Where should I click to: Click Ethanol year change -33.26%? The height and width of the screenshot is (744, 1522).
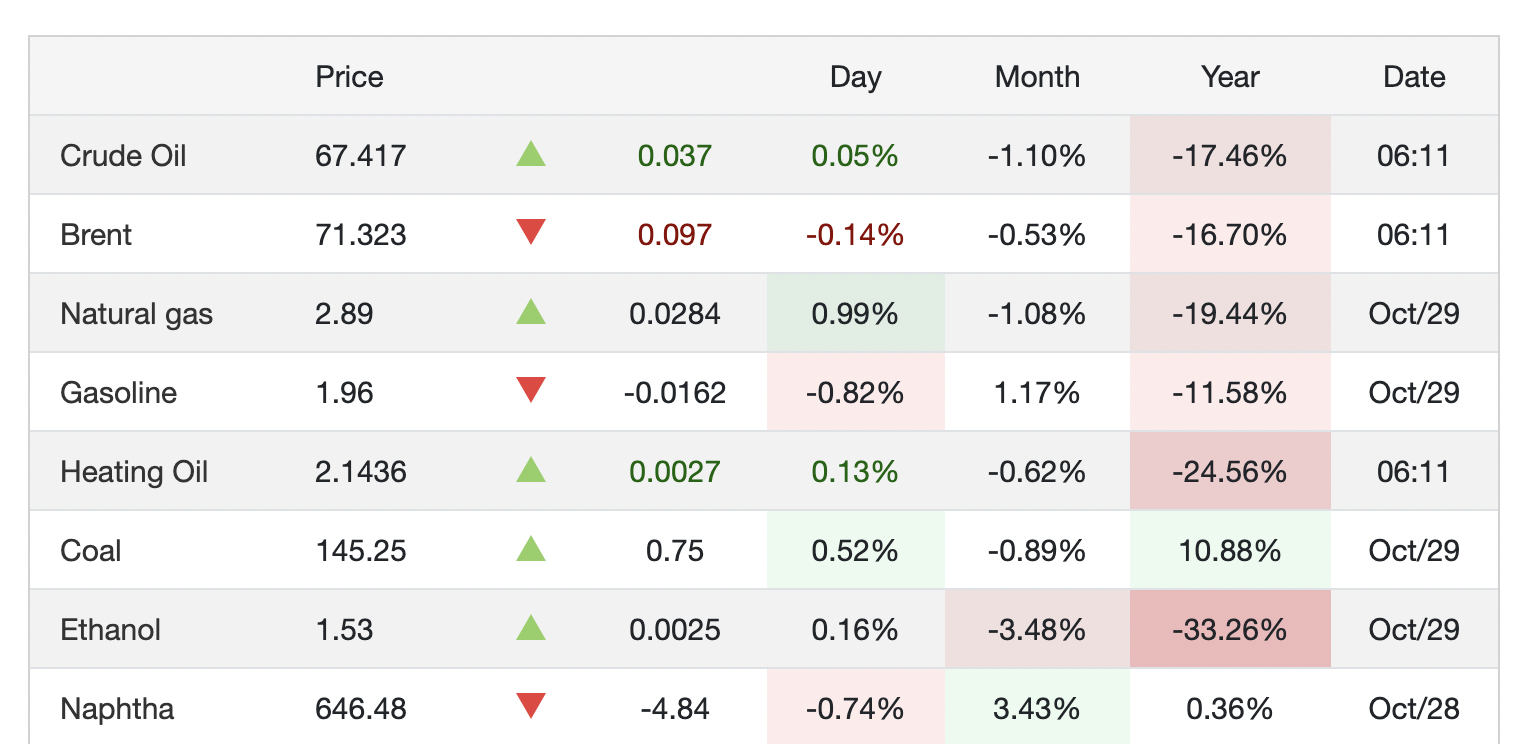pos(1230,630)
